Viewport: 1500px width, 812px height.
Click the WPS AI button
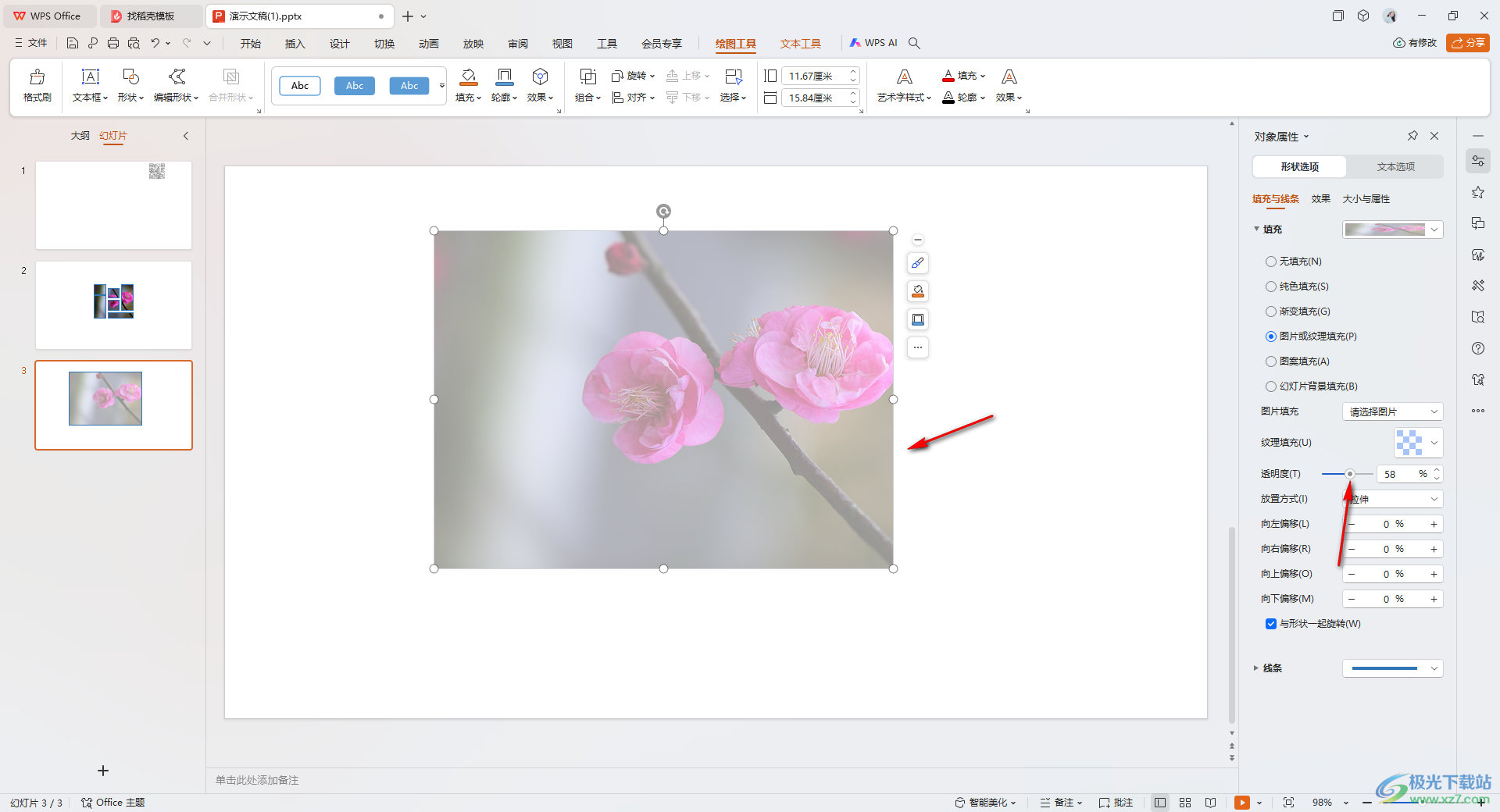[874, 43]
